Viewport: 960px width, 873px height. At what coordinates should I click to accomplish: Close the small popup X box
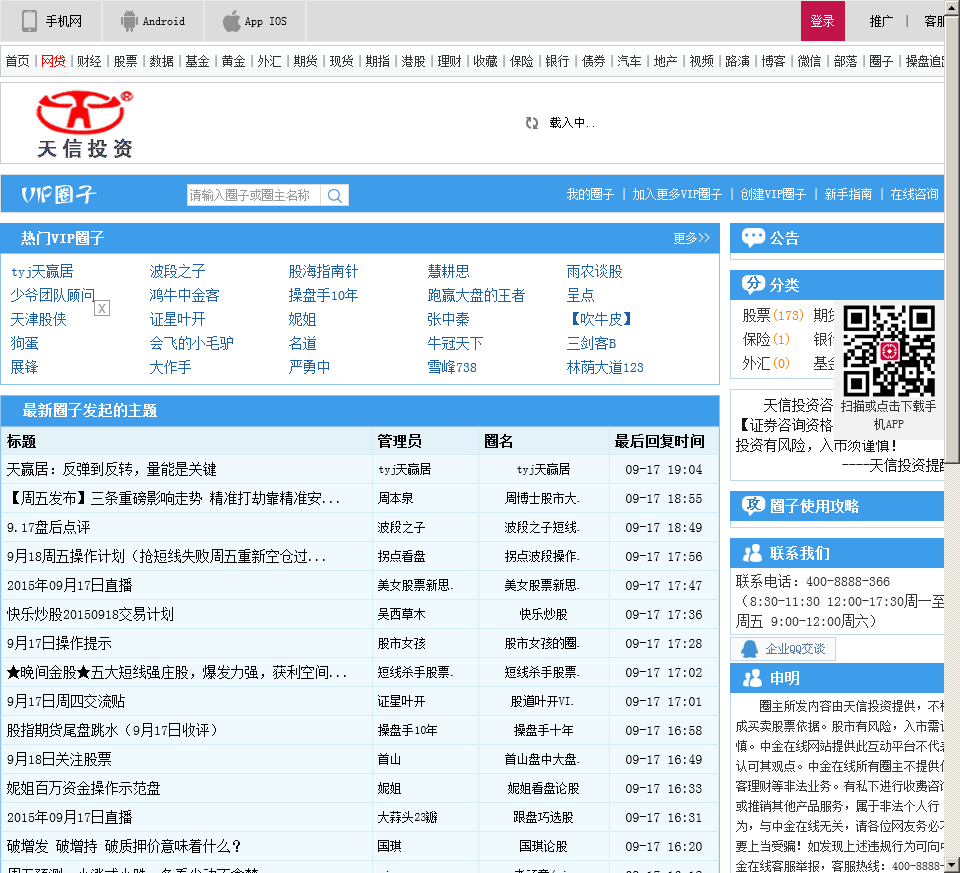coord(102,308)
